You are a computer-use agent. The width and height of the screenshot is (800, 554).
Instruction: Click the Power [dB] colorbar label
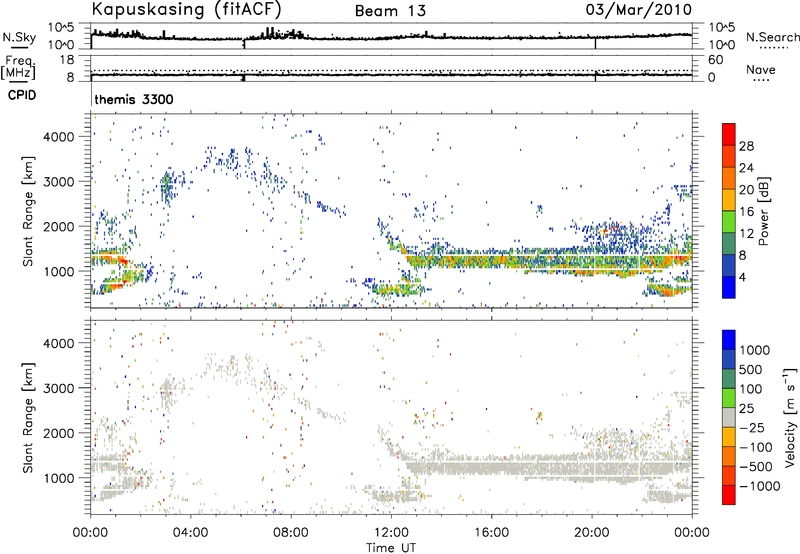coord(763,211)
